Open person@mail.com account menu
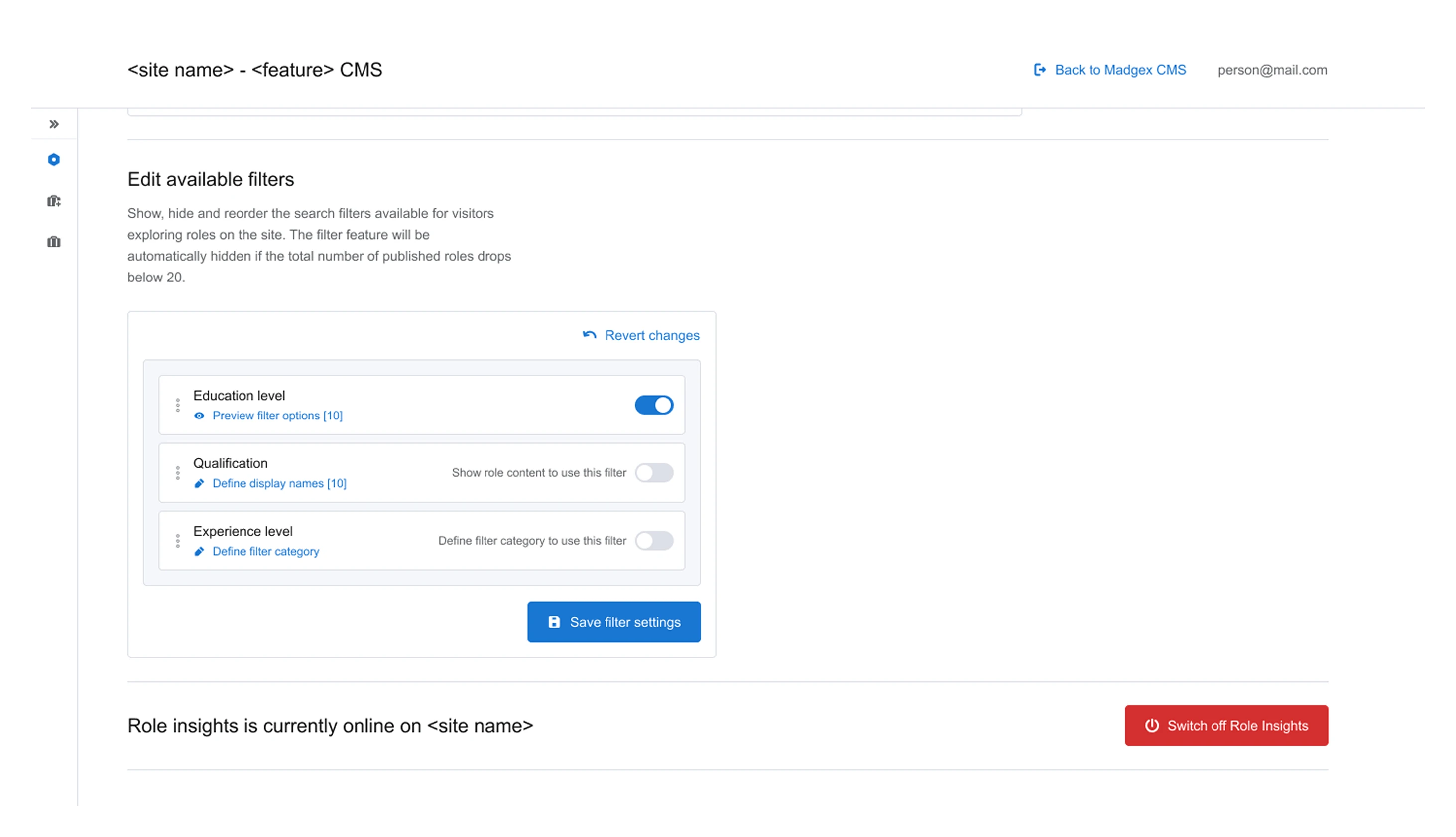This screenshot has height=837, width=1456. coord(1272,70)
